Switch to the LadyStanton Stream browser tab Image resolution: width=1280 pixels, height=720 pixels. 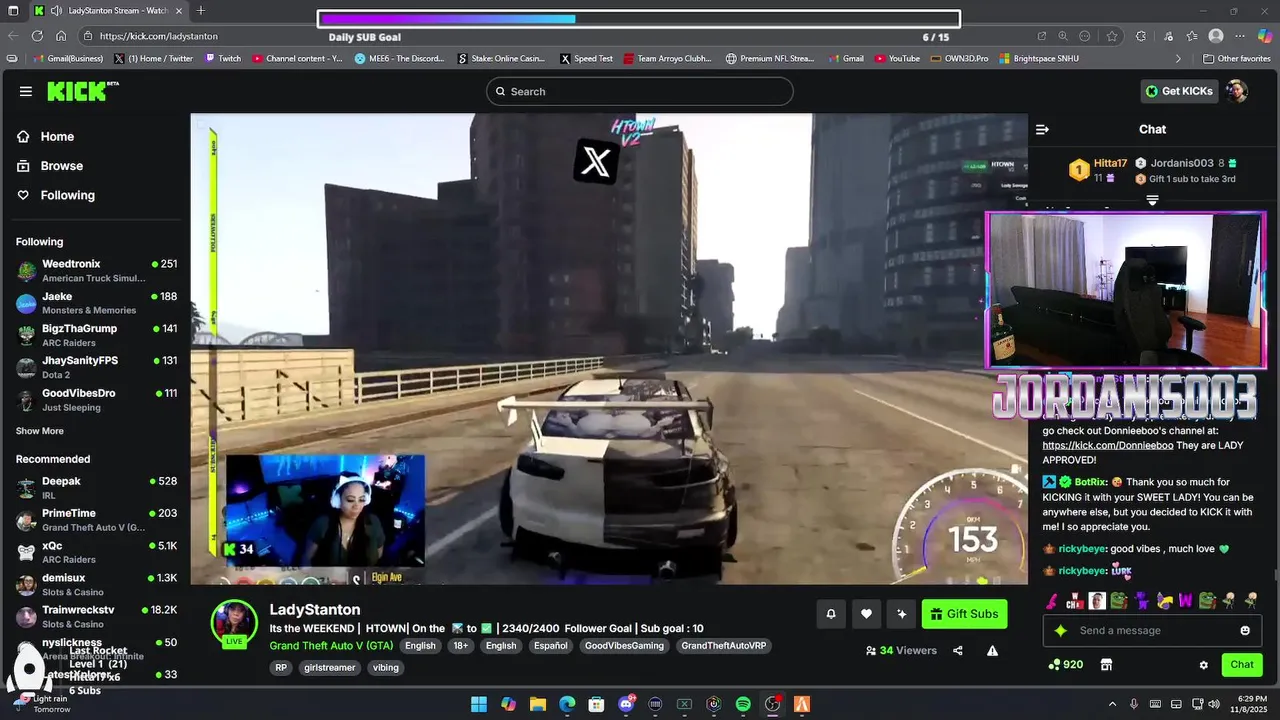pyautogui.click(x=108, y=10)
